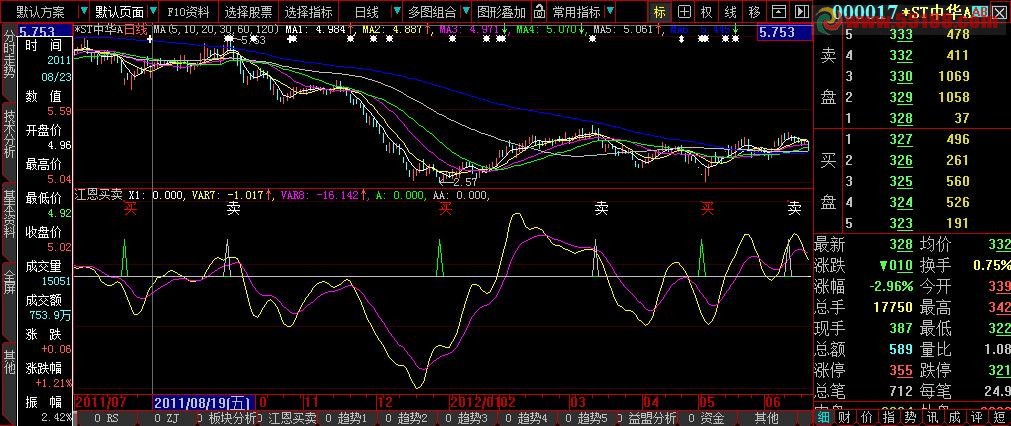Click the 图形叠加 overlay button

coord(501,12)
